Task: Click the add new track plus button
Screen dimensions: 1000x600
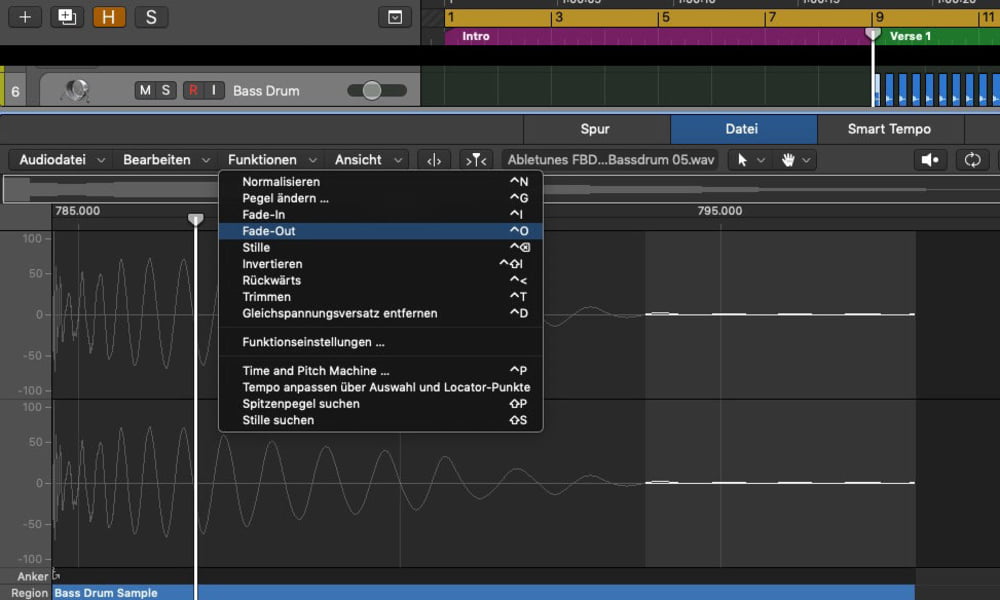Action: click(25, 17)
